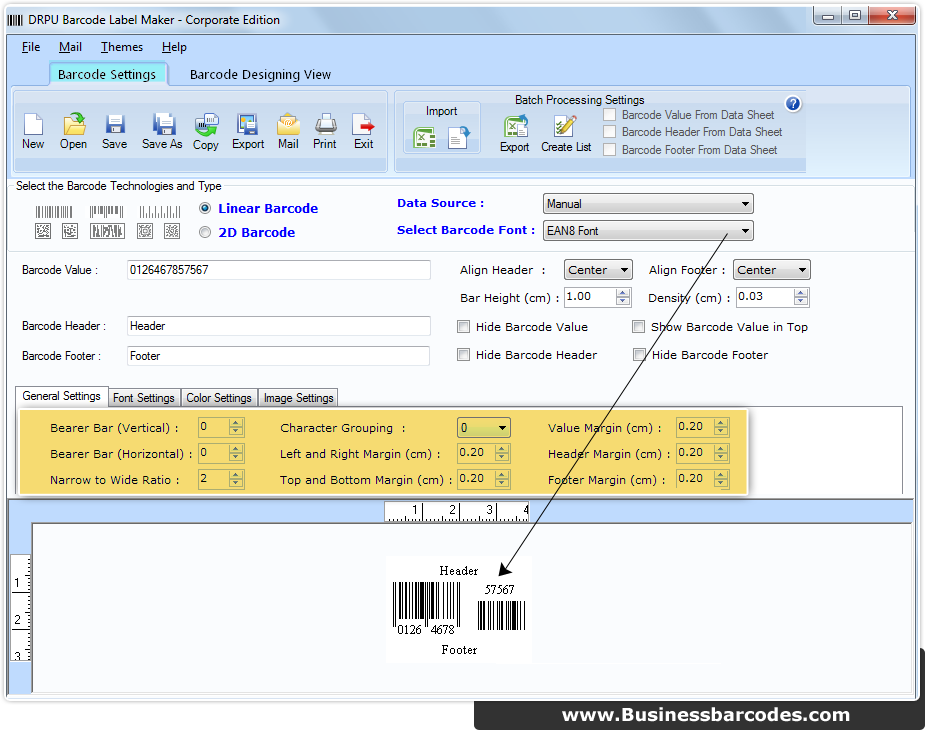
Task: Increase Bar Height with the up arrow
Action: click(x=623, y=293)
